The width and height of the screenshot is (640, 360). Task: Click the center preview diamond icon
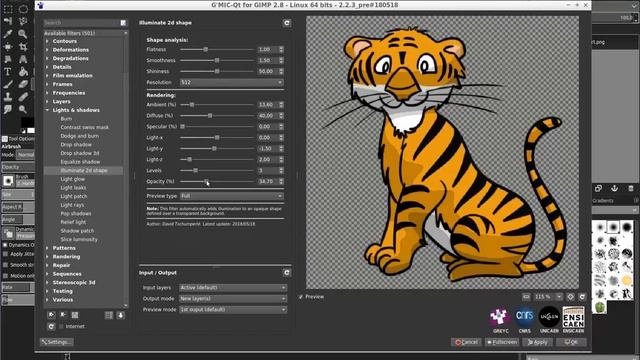(x=571, y=297)
